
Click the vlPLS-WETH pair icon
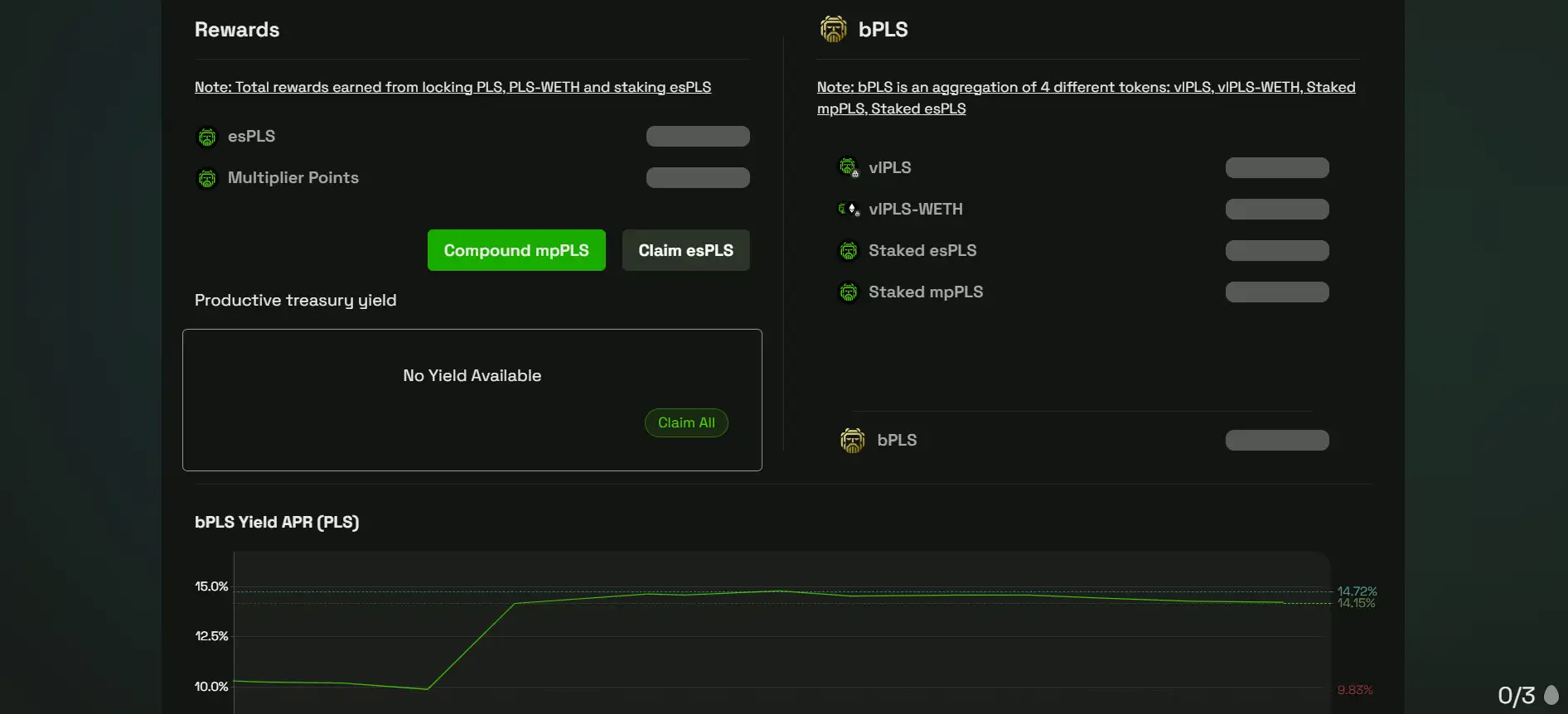(x=848, y=210)
